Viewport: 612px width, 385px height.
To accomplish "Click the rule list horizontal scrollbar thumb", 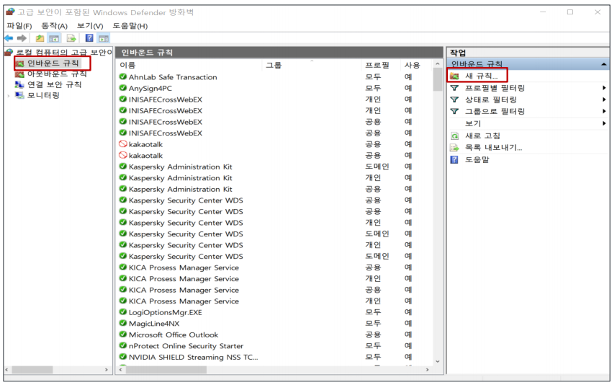I will tap(166, 369).
